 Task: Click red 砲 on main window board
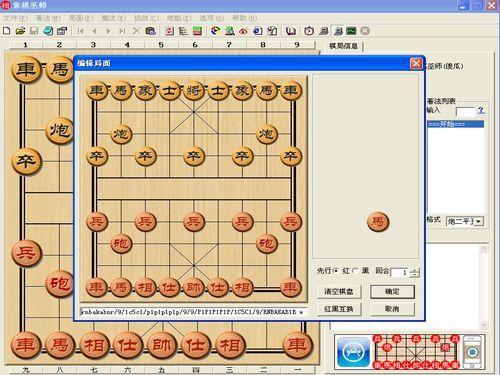59,284
